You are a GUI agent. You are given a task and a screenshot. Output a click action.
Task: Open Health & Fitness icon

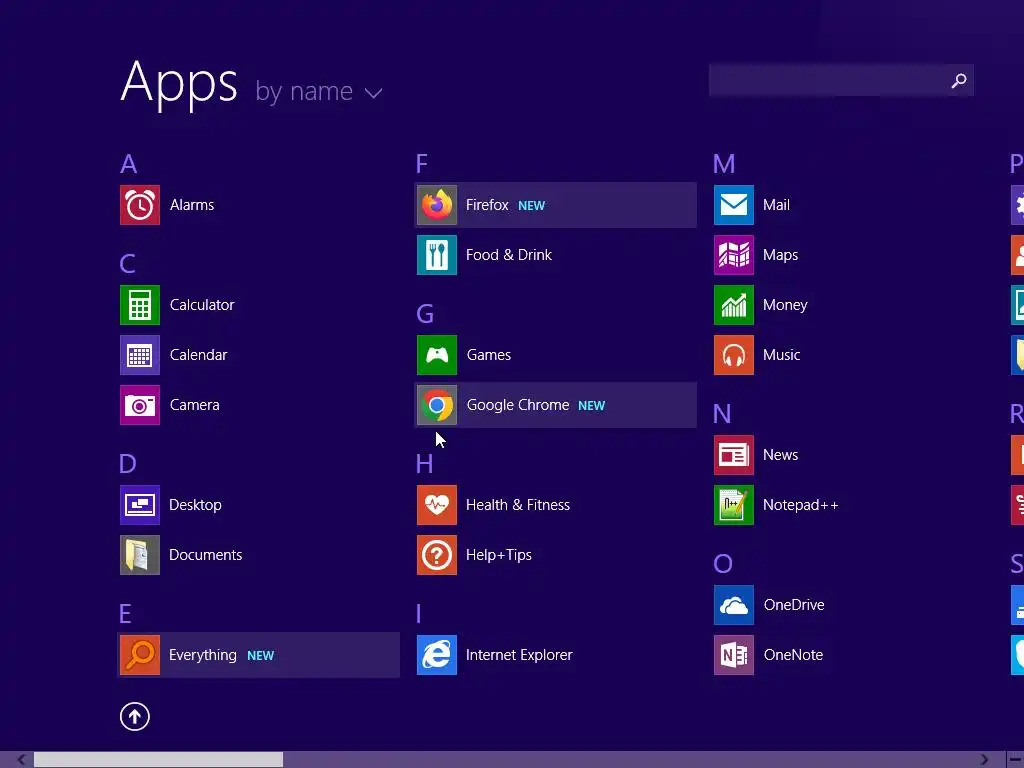point(437,505)
